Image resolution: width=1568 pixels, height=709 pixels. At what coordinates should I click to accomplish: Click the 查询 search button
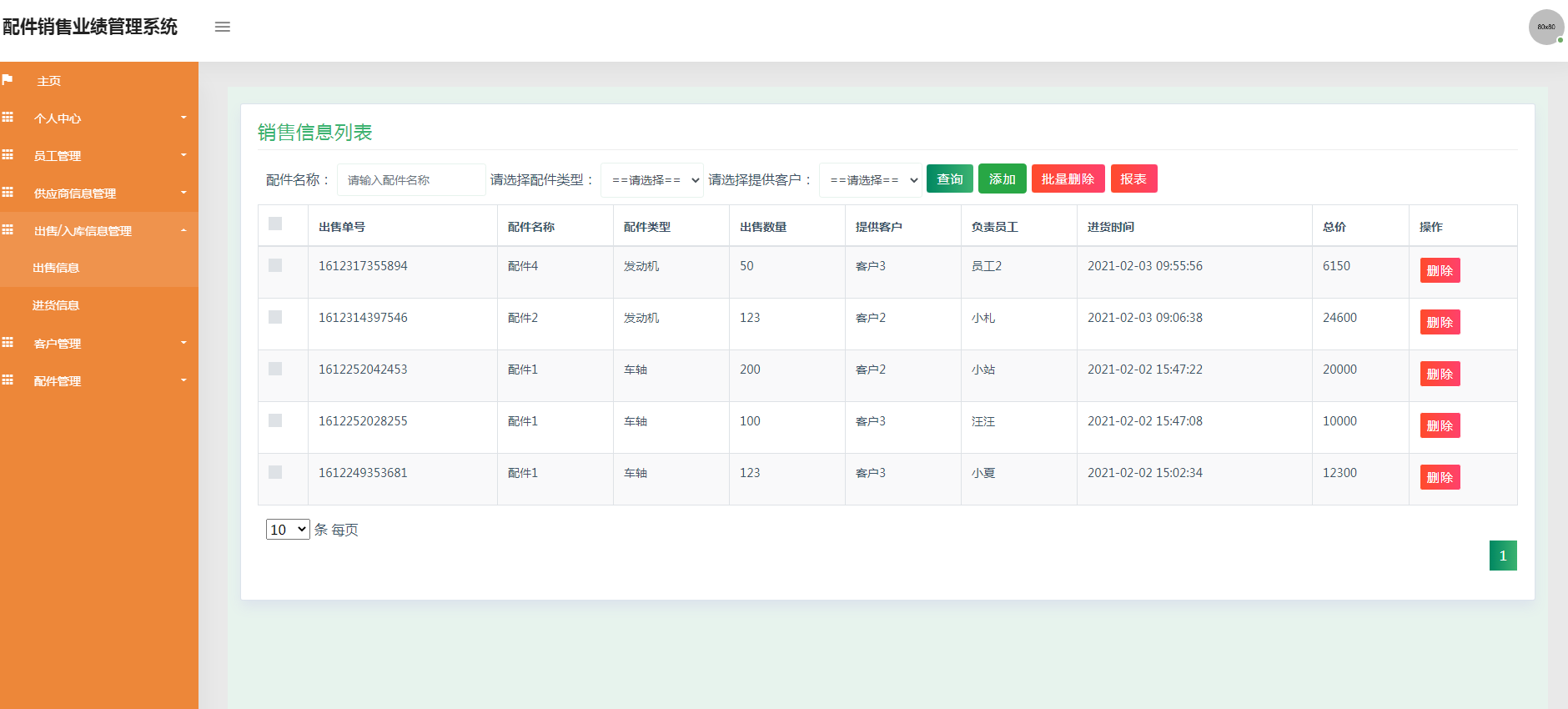pos(949,179)
